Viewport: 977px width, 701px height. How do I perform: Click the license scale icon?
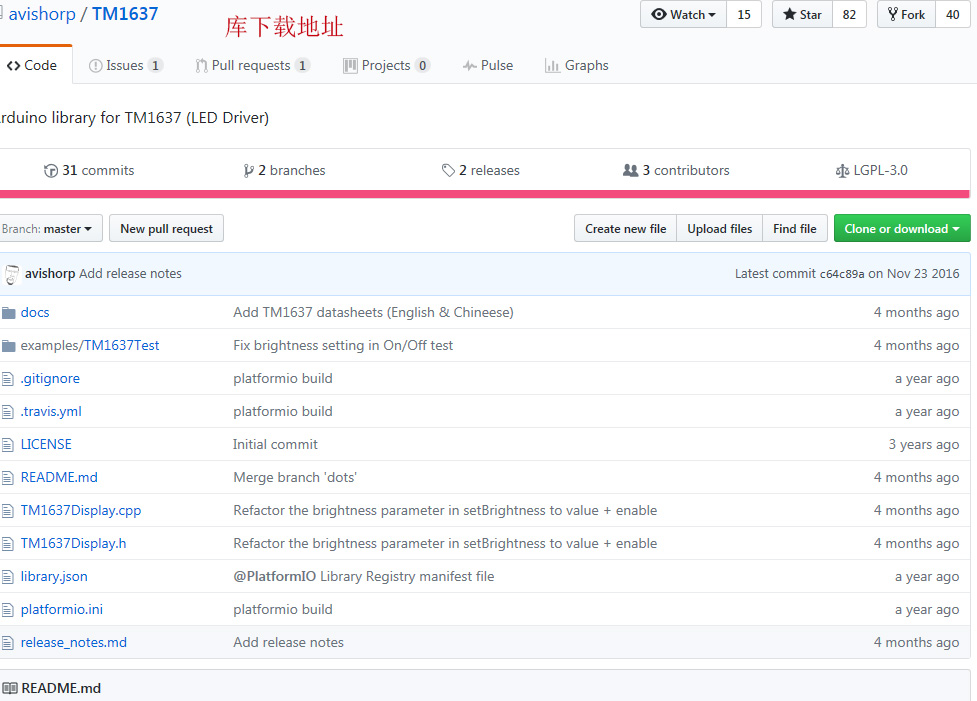(842, 171)
